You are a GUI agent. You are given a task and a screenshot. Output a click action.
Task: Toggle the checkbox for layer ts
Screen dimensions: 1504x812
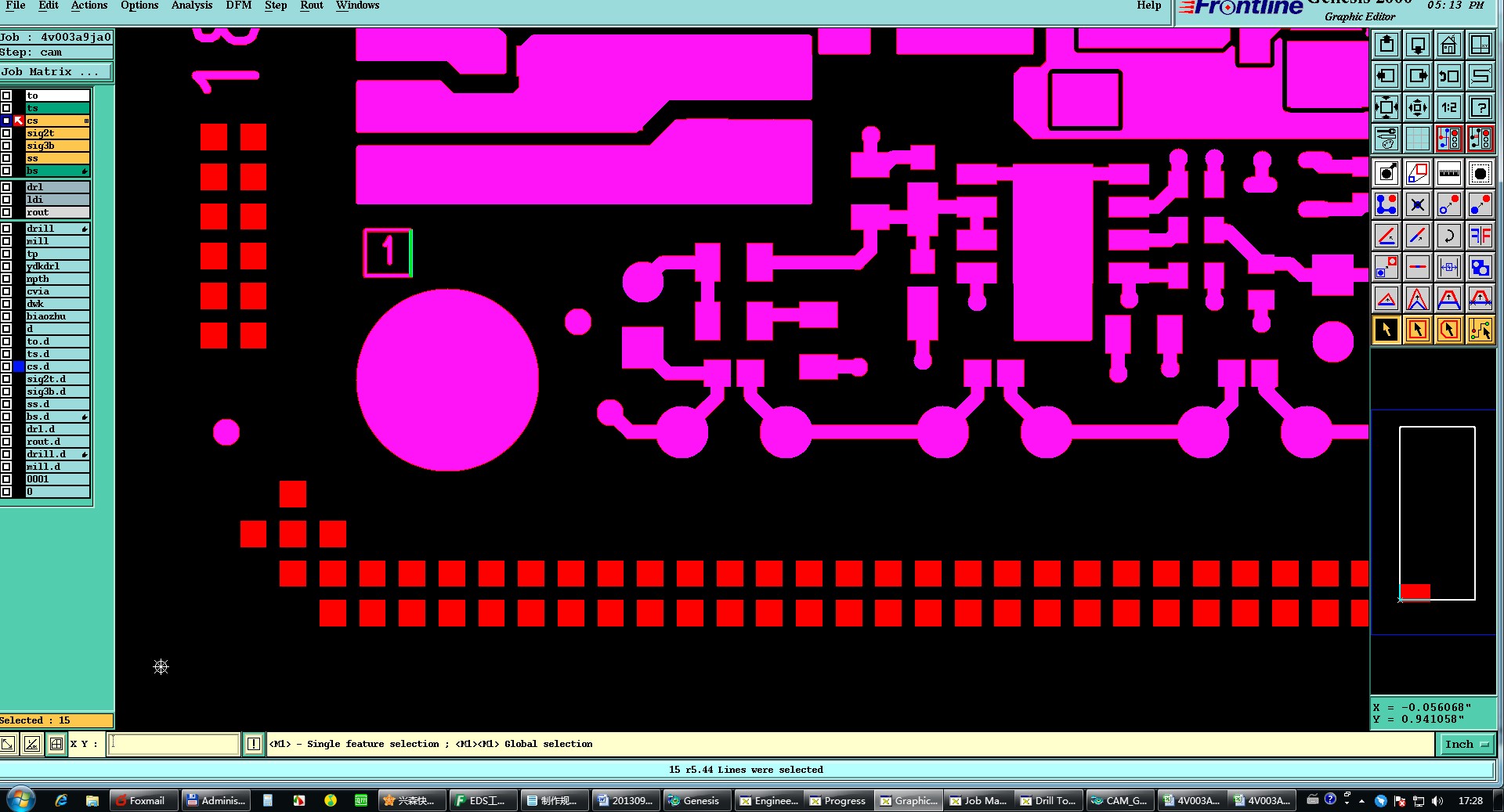[6, 108]
